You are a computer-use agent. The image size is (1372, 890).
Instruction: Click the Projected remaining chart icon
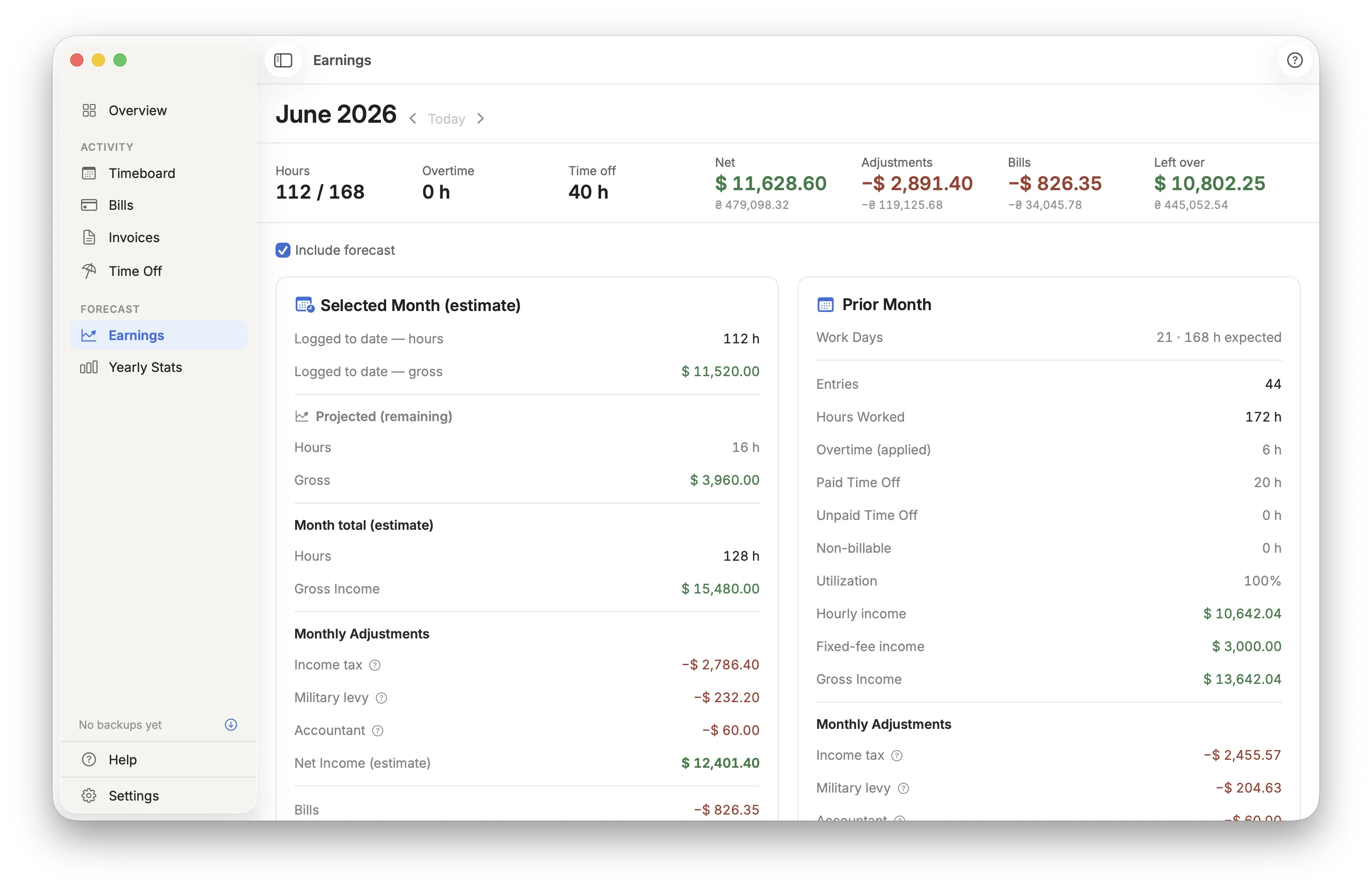(301, 416)
